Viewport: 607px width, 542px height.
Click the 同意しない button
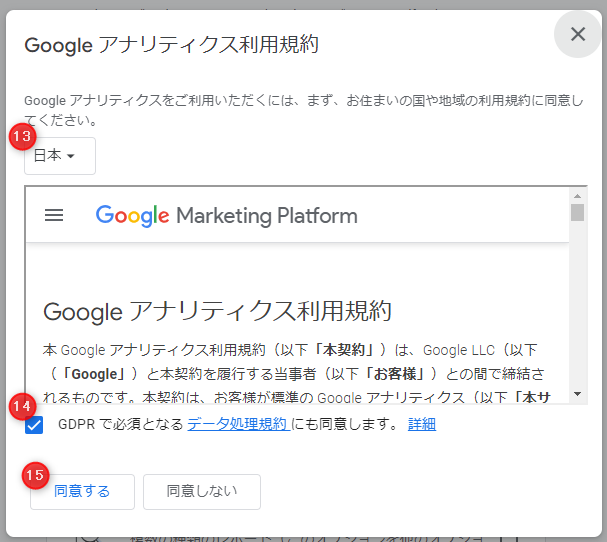[202, 492]
